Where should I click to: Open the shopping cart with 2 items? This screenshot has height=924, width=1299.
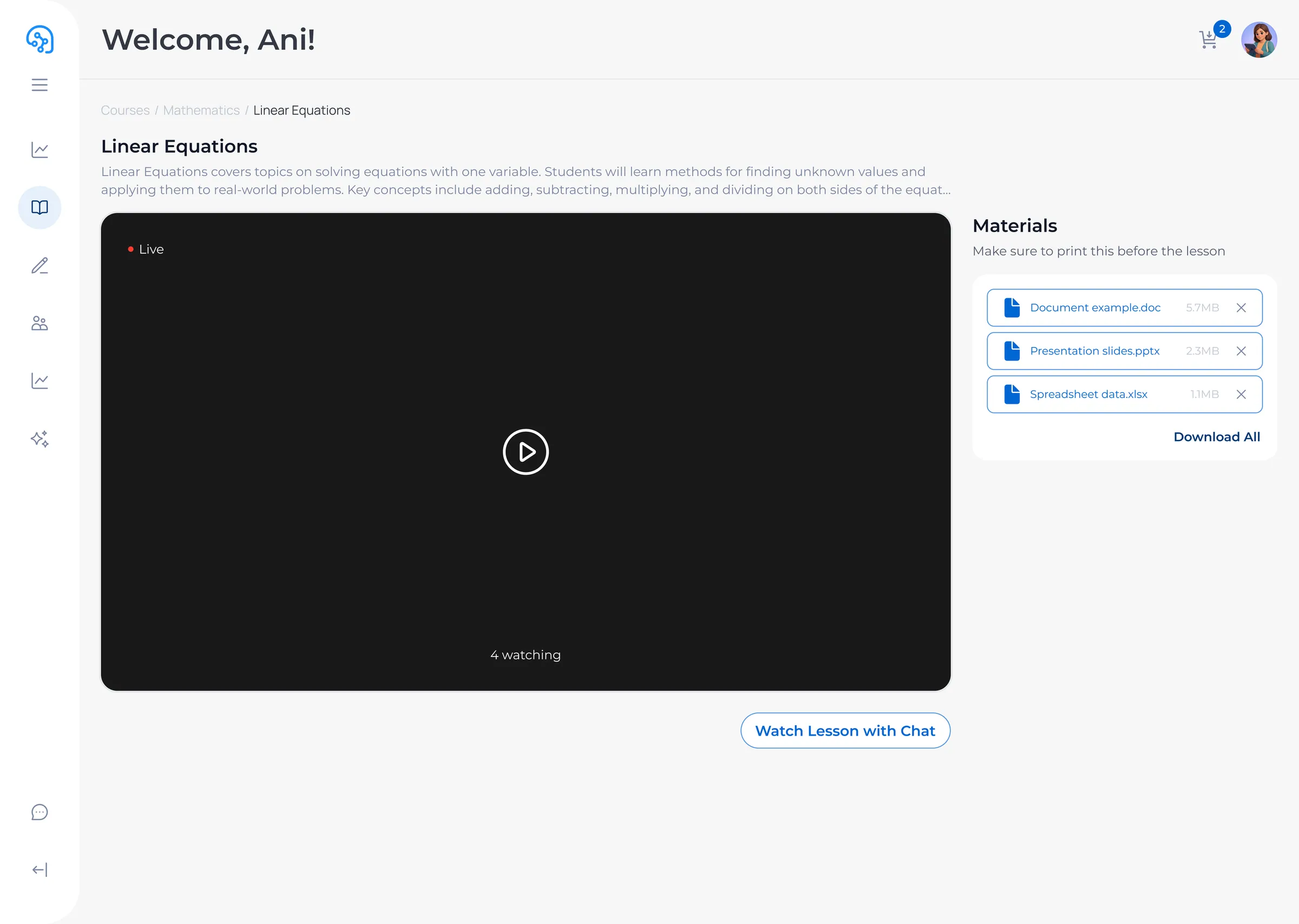click(x=1209, y=40)
